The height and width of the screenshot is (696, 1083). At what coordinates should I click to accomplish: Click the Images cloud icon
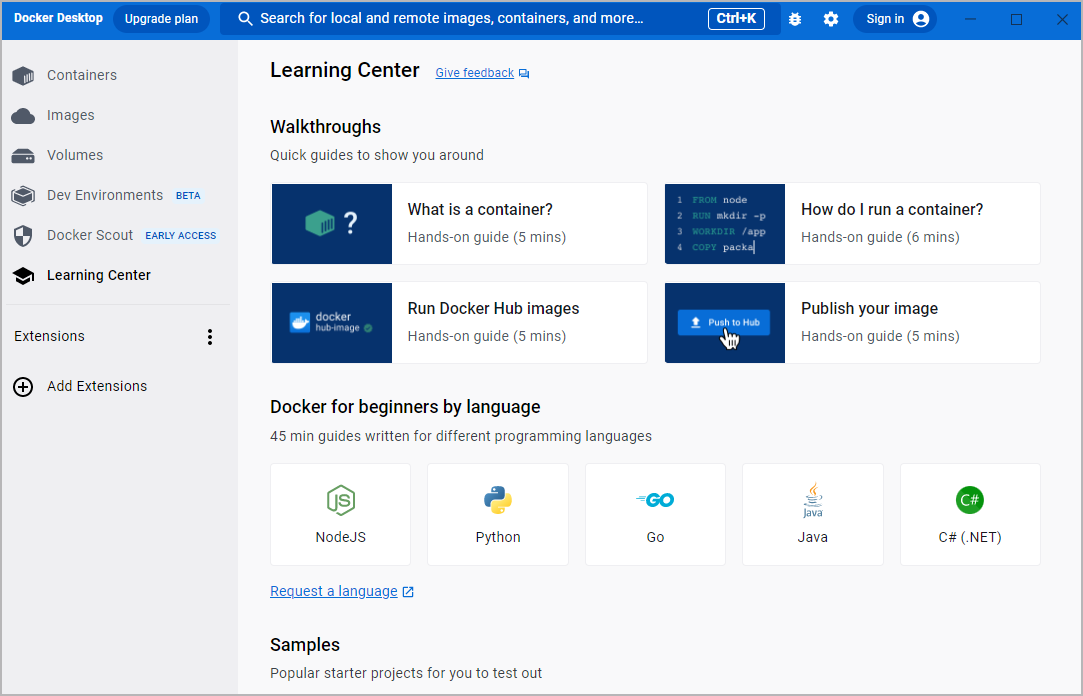(23, 115)
